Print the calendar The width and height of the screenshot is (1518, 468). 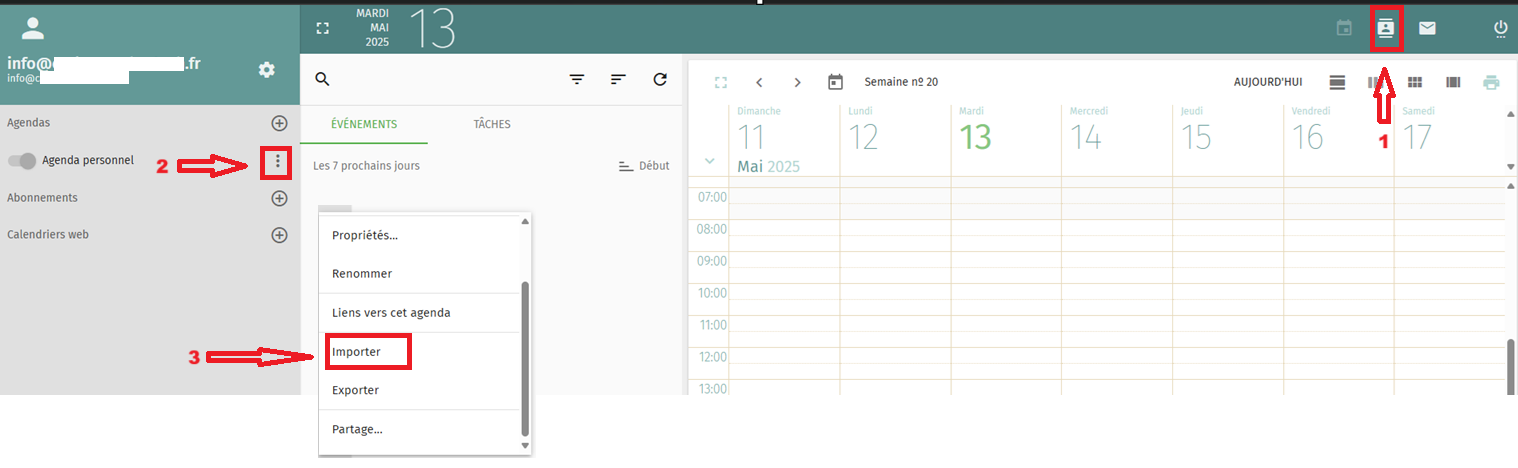click(x=1492, y=82)
